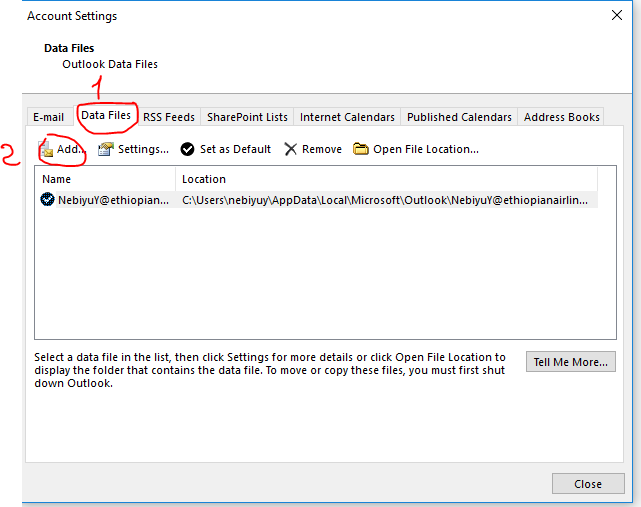Click the C:\Users\nebiyuy\AppData location path cell

(385, 200)
